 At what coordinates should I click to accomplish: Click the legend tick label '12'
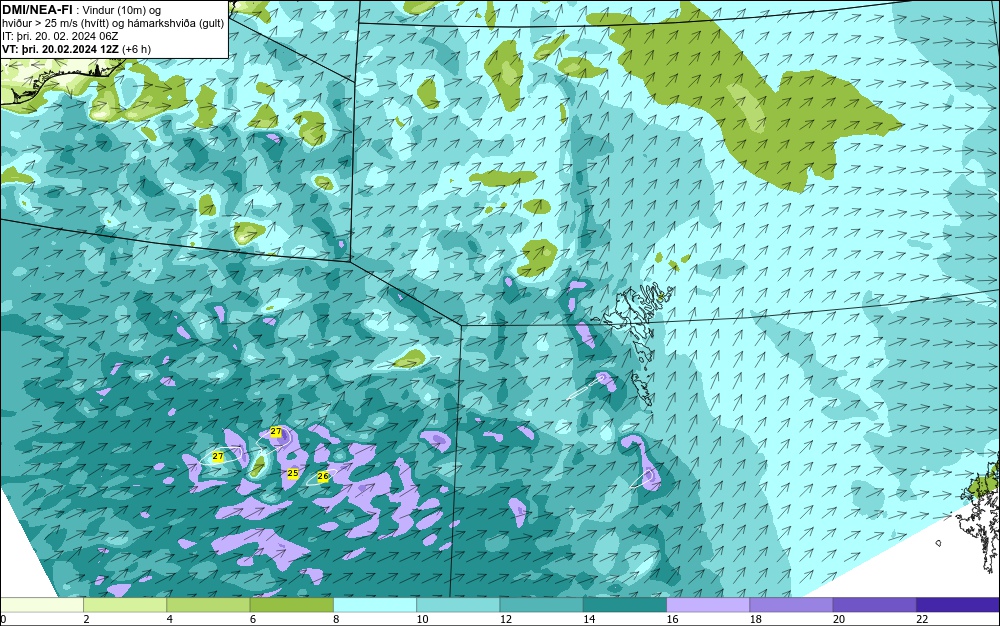tap(505, 619)
